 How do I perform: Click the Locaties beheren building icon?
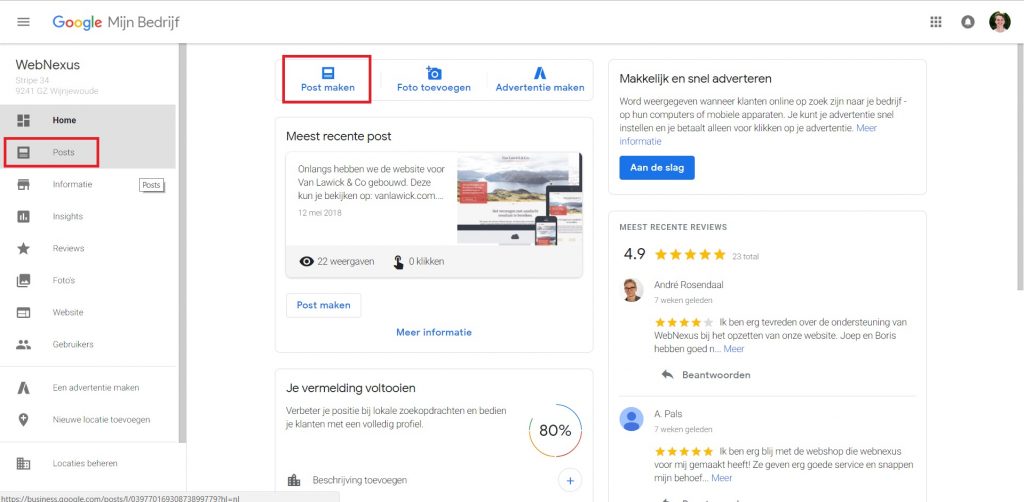pos(24,463)
